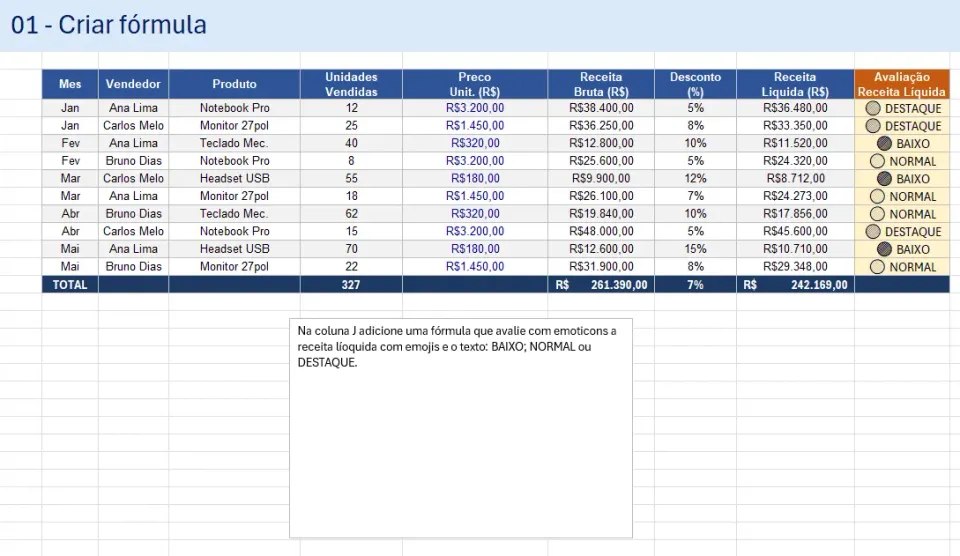The height and width of the screenshot is (556, 960).
Task: Select the '12%' discount cell
Action: coord(695,178)
